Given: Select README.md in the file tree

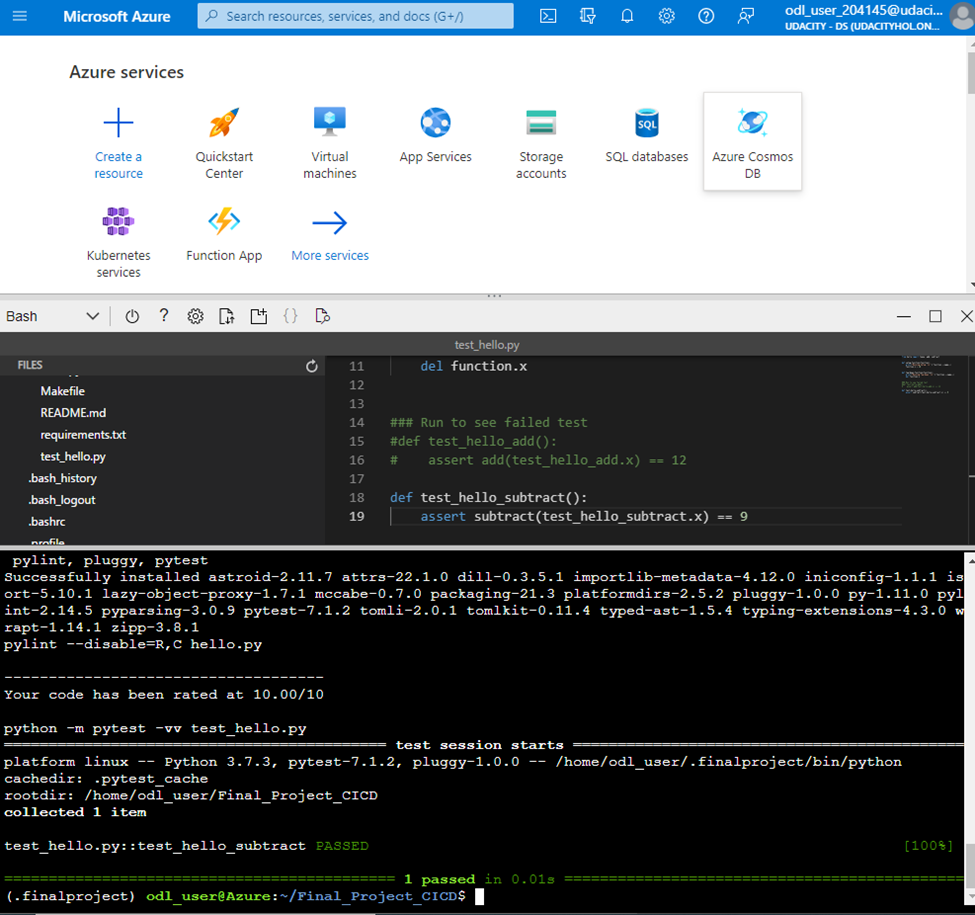Looking at the screenshot, I should coord(73,413).
